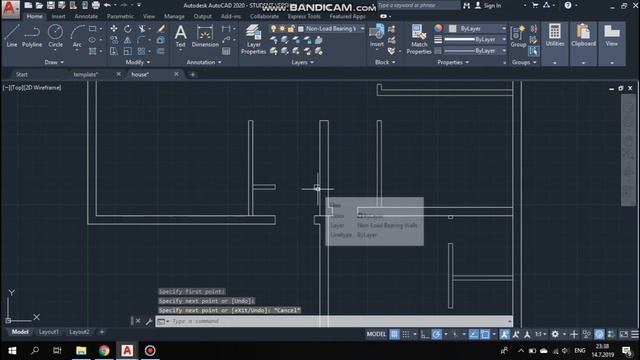This screenshot has width=640, height=360.
Task: Select the Polyline tool
Action: click(x=32, y=36)
